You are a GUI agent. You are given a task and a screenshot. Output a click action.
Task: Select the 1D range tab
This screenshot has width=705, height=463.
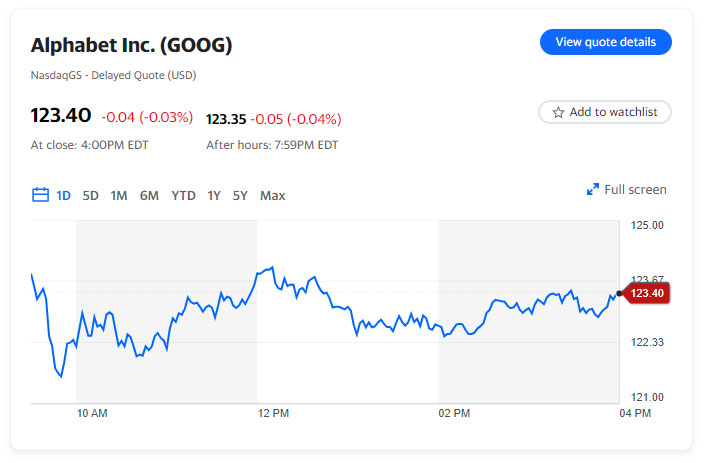(x=64, y=195)
